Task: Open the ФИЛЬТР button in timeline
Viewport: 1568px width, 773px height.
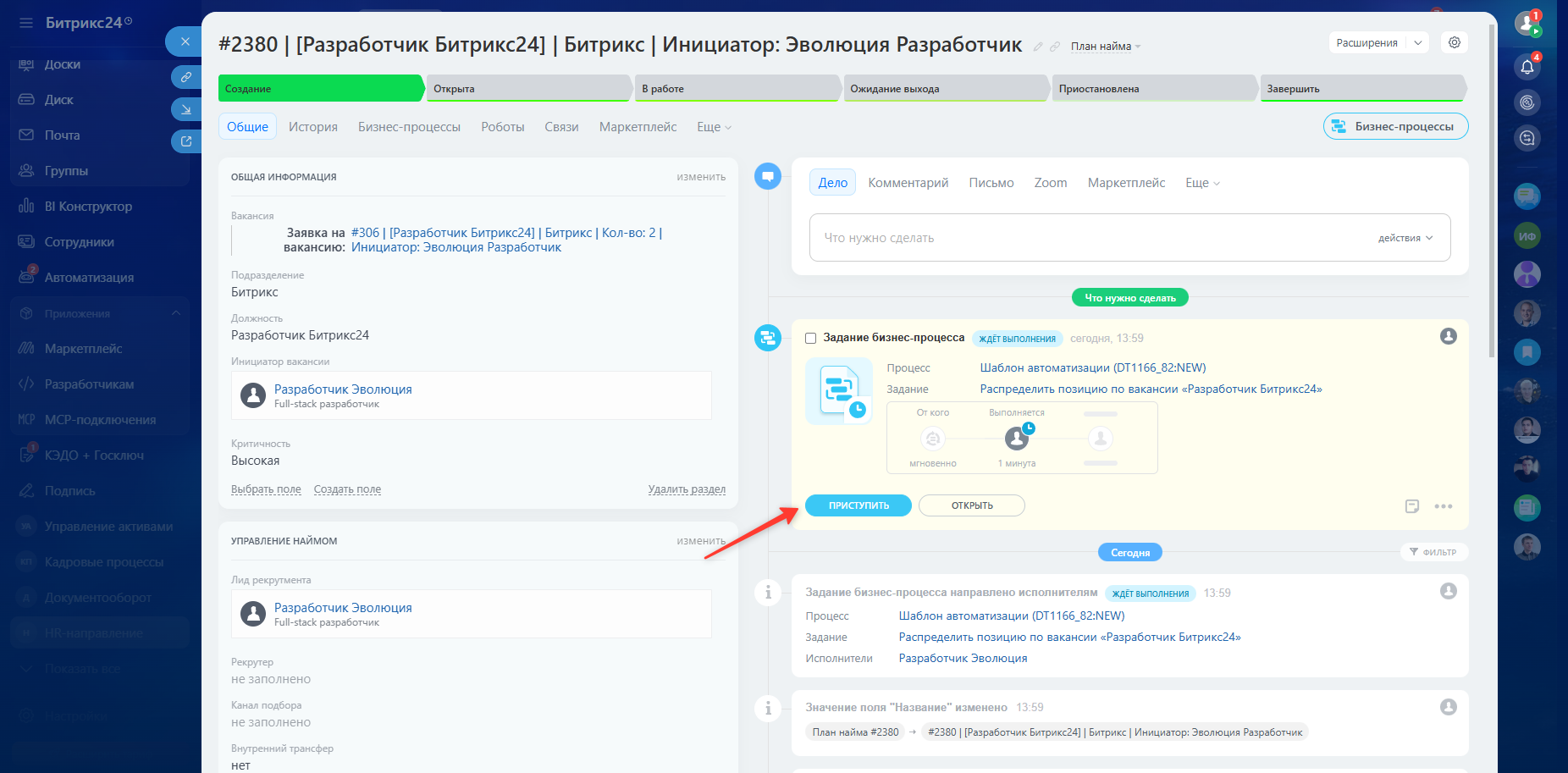Action: pos(1433,552)
